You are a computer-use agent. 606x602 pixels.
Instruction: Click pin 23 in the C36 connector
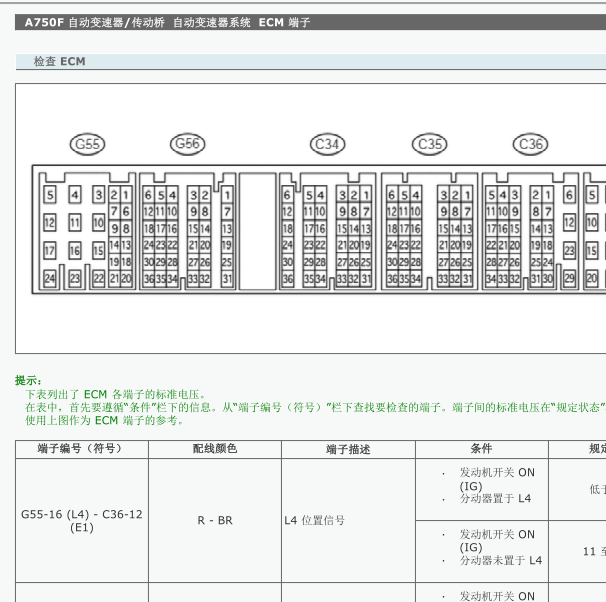click(569, 251)
